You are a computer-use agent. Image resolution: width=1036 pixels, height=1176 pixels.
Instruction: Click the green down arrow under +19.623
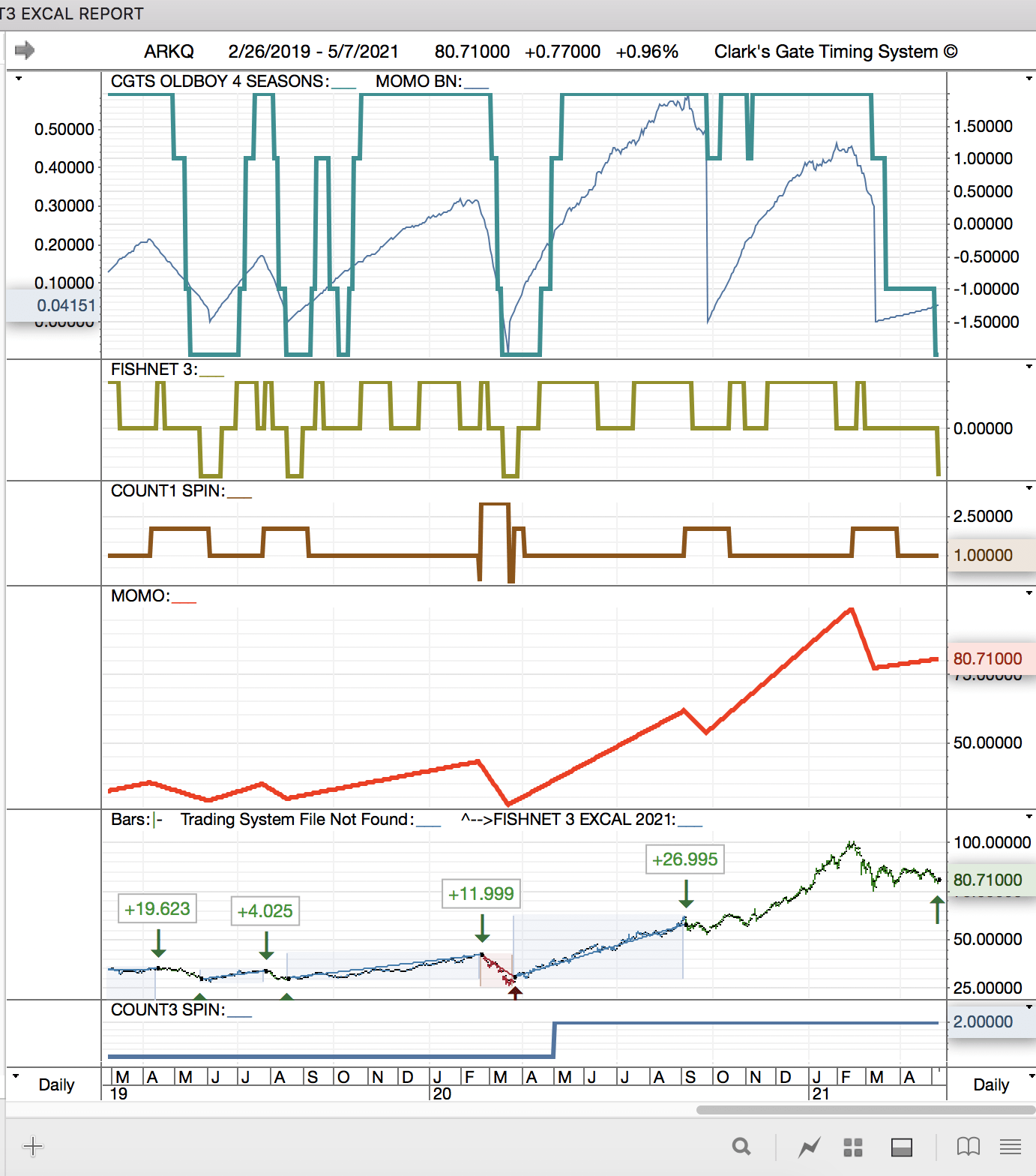click(158, 943)
